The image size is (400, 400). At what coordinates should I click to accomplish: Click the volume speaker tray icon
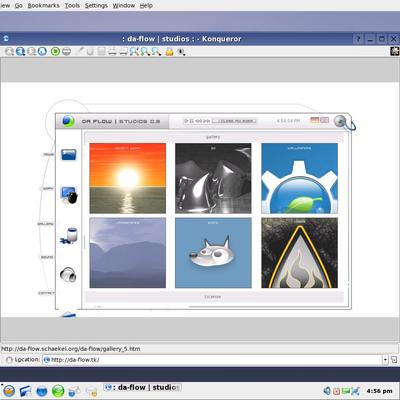pyautogui.click(x=327, y=391)
